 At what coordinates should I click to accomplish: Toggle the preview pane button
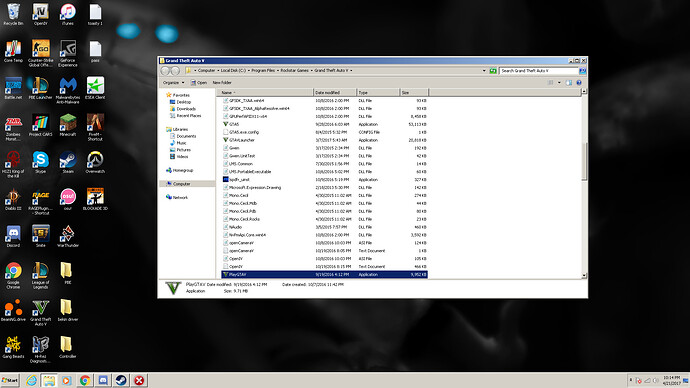pos(569,83)
